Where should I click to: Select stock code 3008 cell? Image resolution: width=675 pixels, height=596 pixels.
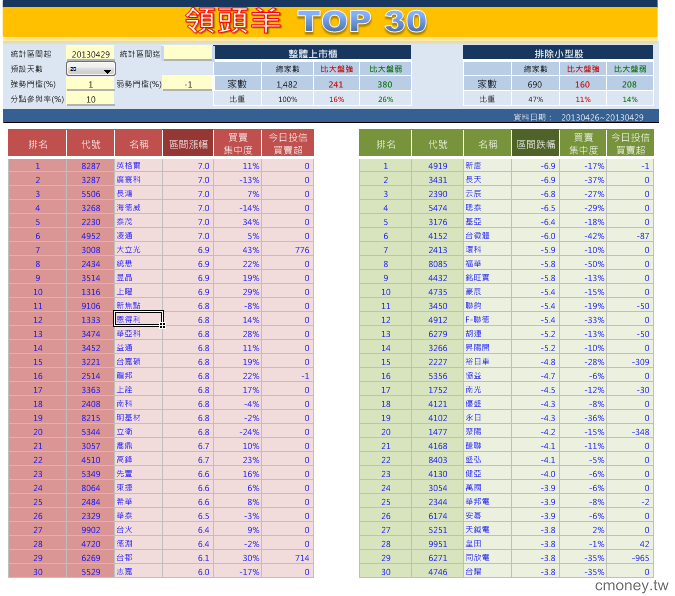pyautogui.click(x=90, y=250)
